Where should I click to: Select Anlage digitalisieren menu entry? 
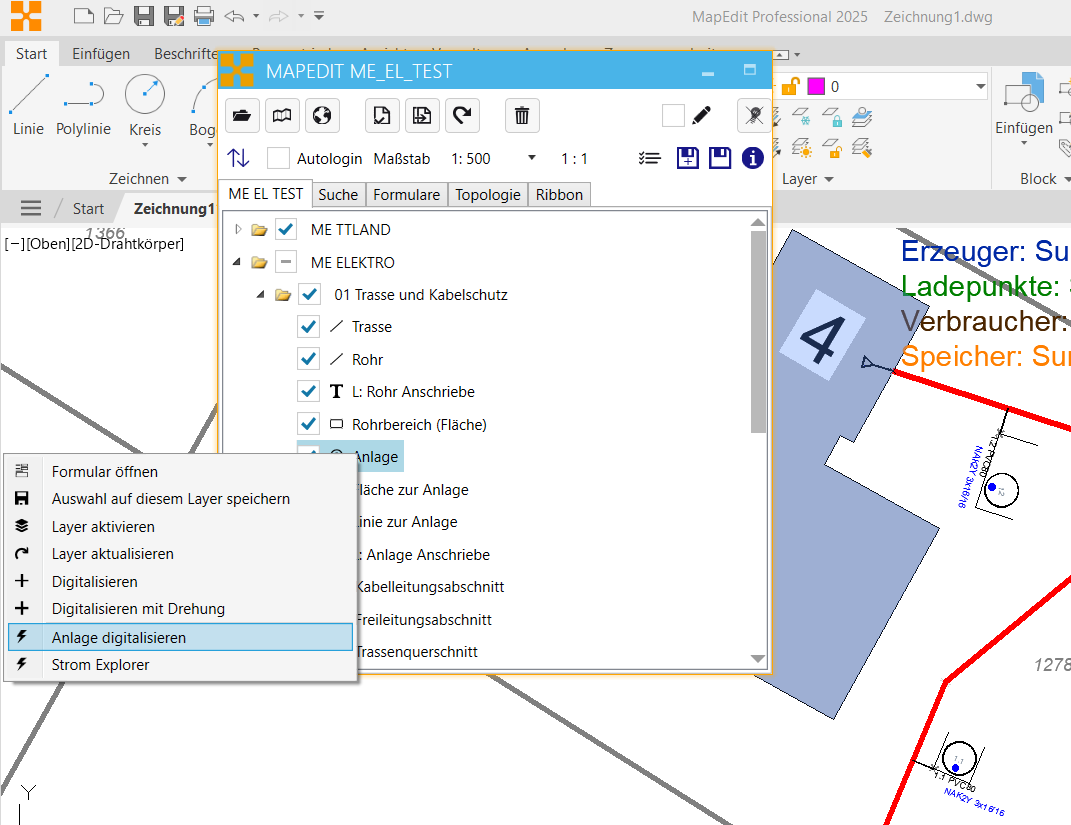tap(180, 637)
